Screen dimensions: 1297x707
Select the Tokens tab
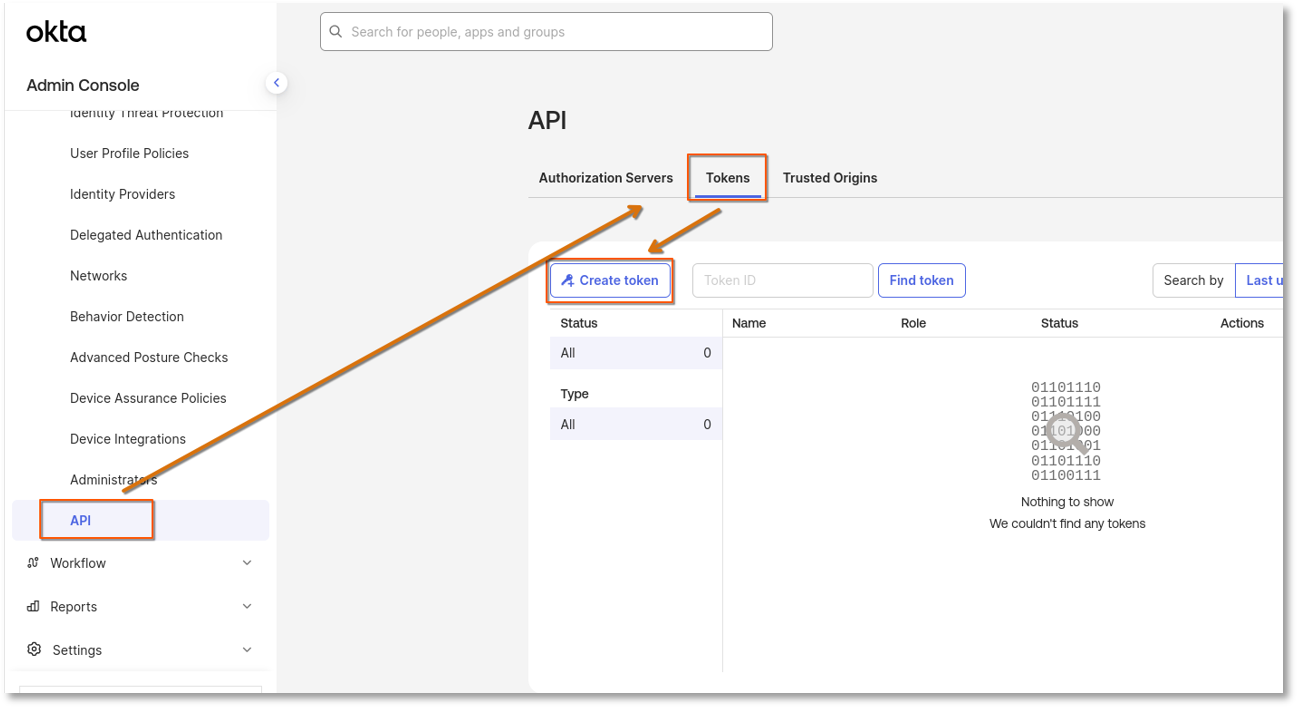pos(727,178)
